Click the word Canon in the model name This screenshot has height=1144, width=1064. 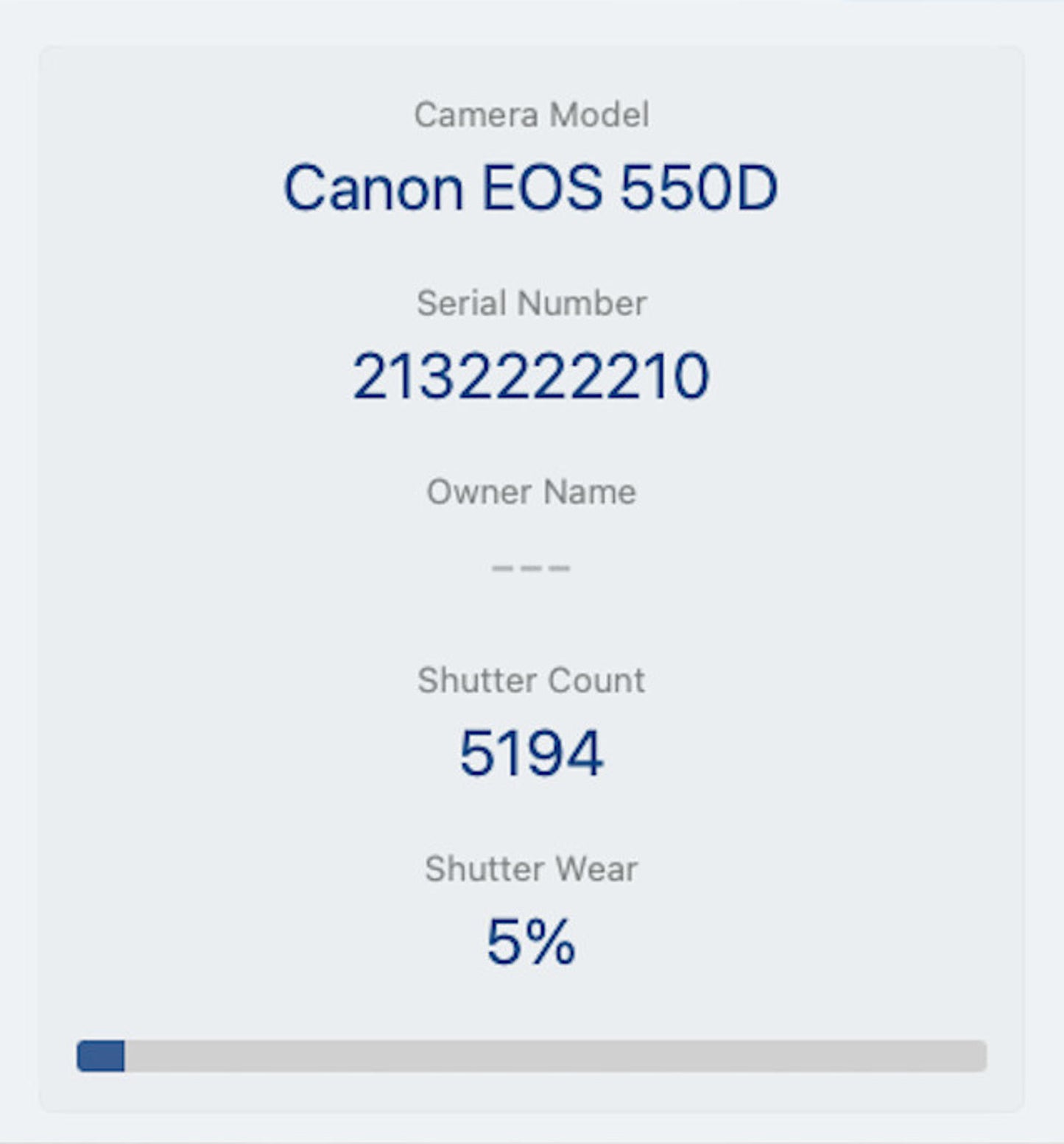(x=373, y=188)
